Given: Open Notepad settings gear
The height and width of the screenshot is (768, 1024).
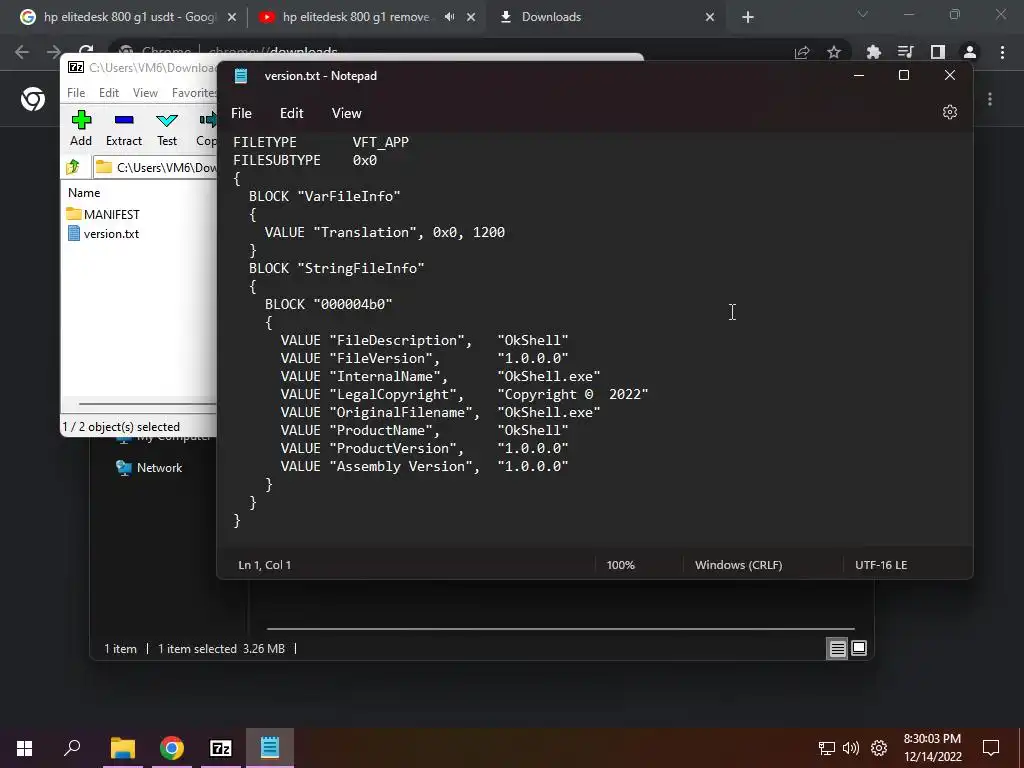Looking at the screenshot, I should (950, 112).
